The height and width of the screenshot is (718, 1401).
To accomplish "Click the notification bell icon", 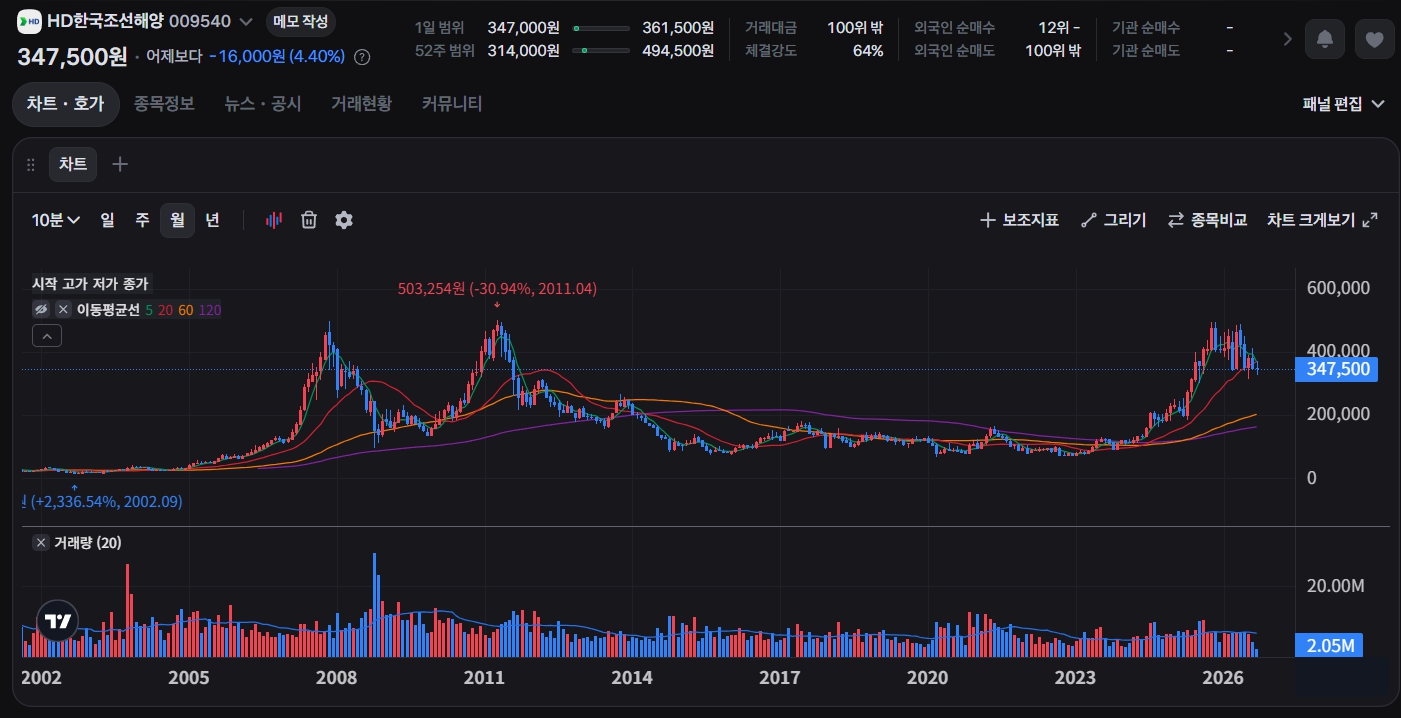I will click(x=1325, y=39).
